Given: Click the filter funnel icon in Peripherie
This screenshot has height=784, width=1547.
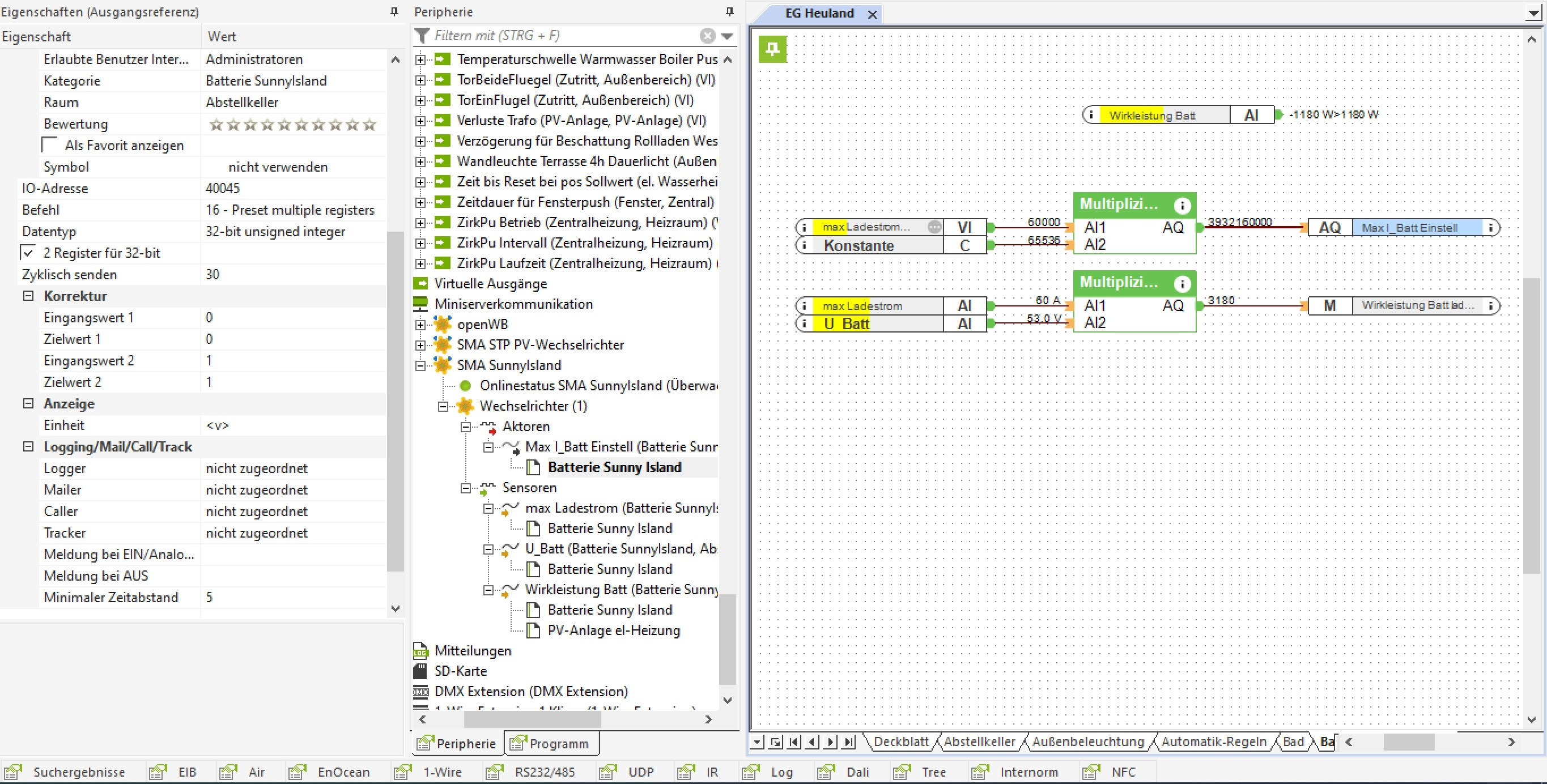Looking at the screenshot, I should (x=422, y=36).
